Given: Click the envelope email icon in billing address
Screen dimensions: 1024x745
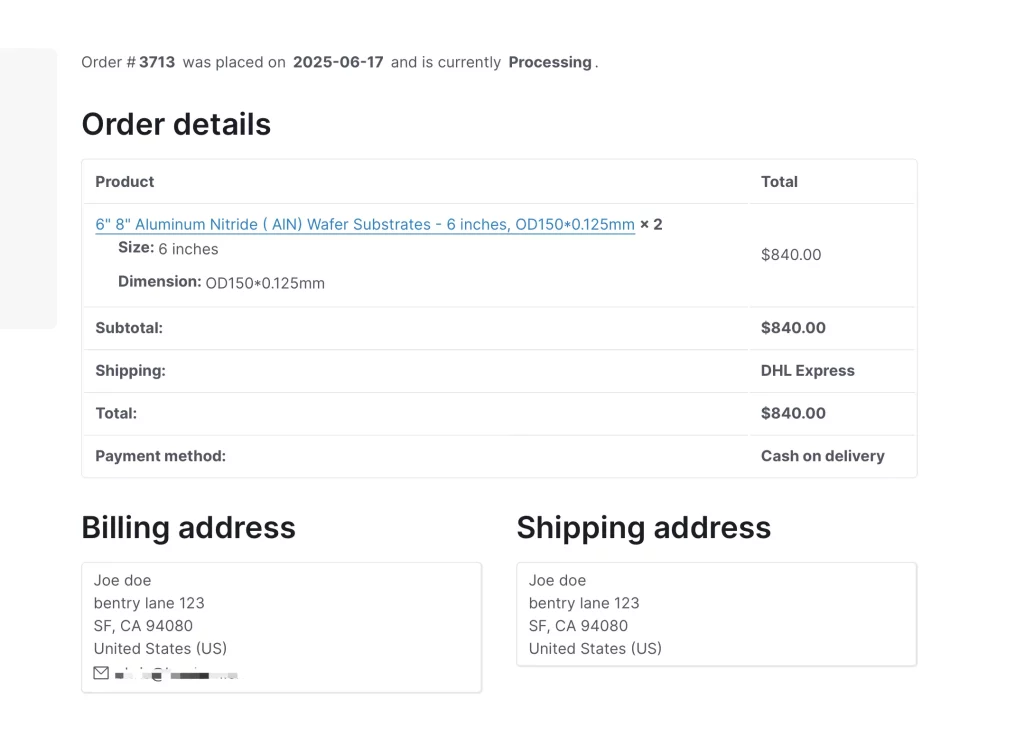Looking at the screenshot, I should tap(101, 673).
